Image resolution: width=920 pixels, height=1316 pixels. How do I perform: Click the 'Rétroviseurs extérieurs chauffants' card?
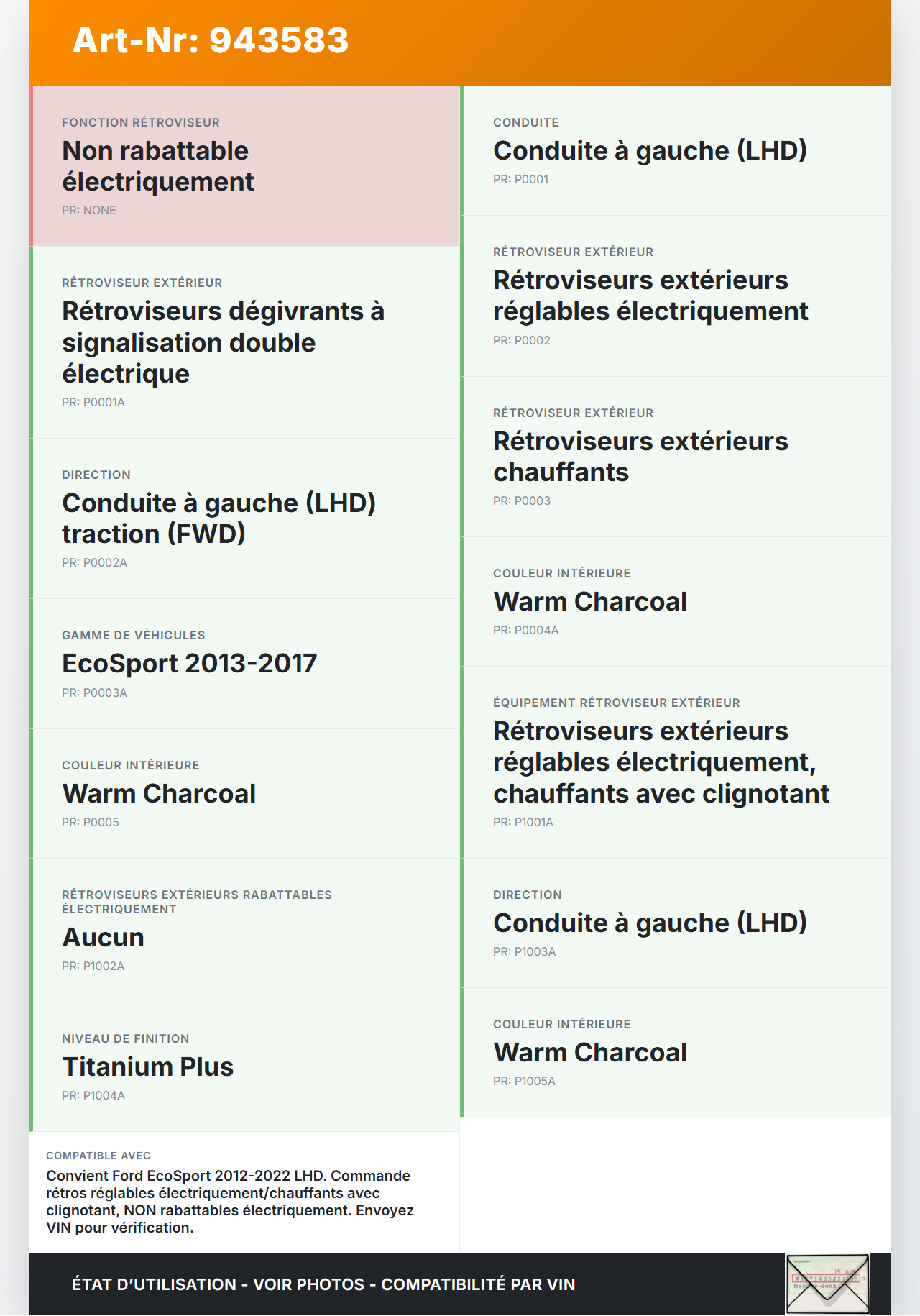640,457
